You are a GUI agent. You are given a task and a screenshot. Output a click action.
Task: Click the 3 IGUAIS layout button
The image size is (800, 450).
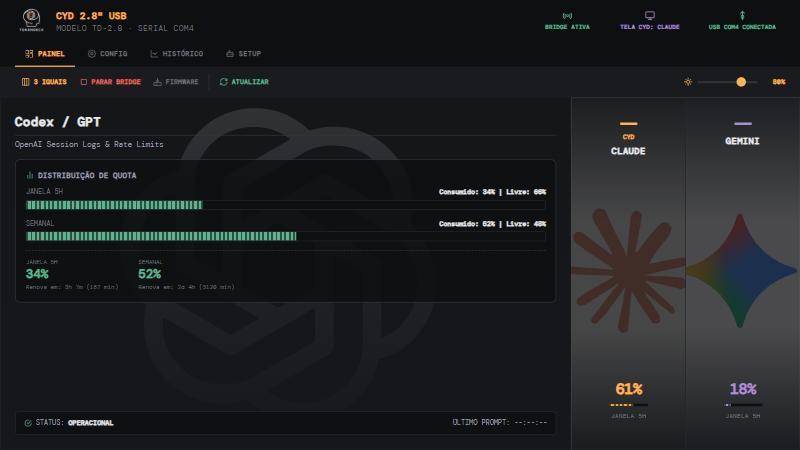click(x=44, y=82)
